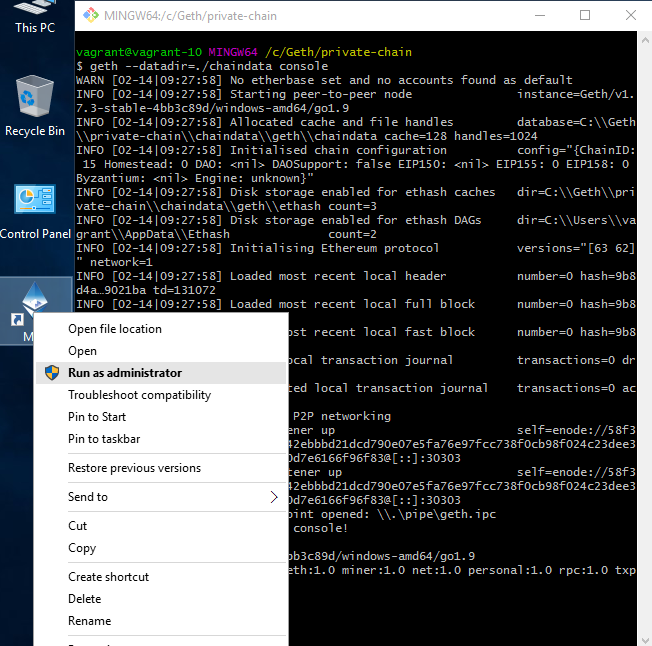The width and height of the screenshot is (652, 646).
Task: Select Cut in the context menu
Action: pyautogui.click(x=161, y=526)
